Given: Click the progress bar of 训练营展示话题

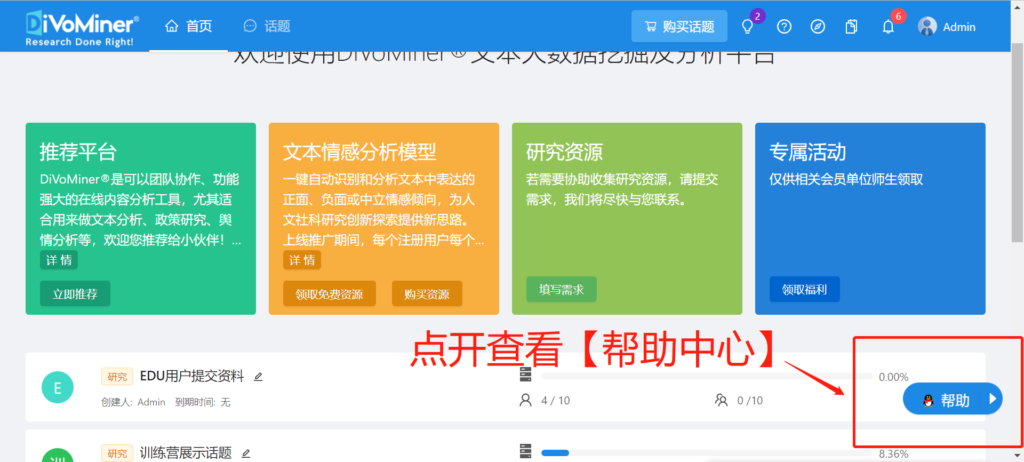Looking at the screenshot, I should 700,454.
